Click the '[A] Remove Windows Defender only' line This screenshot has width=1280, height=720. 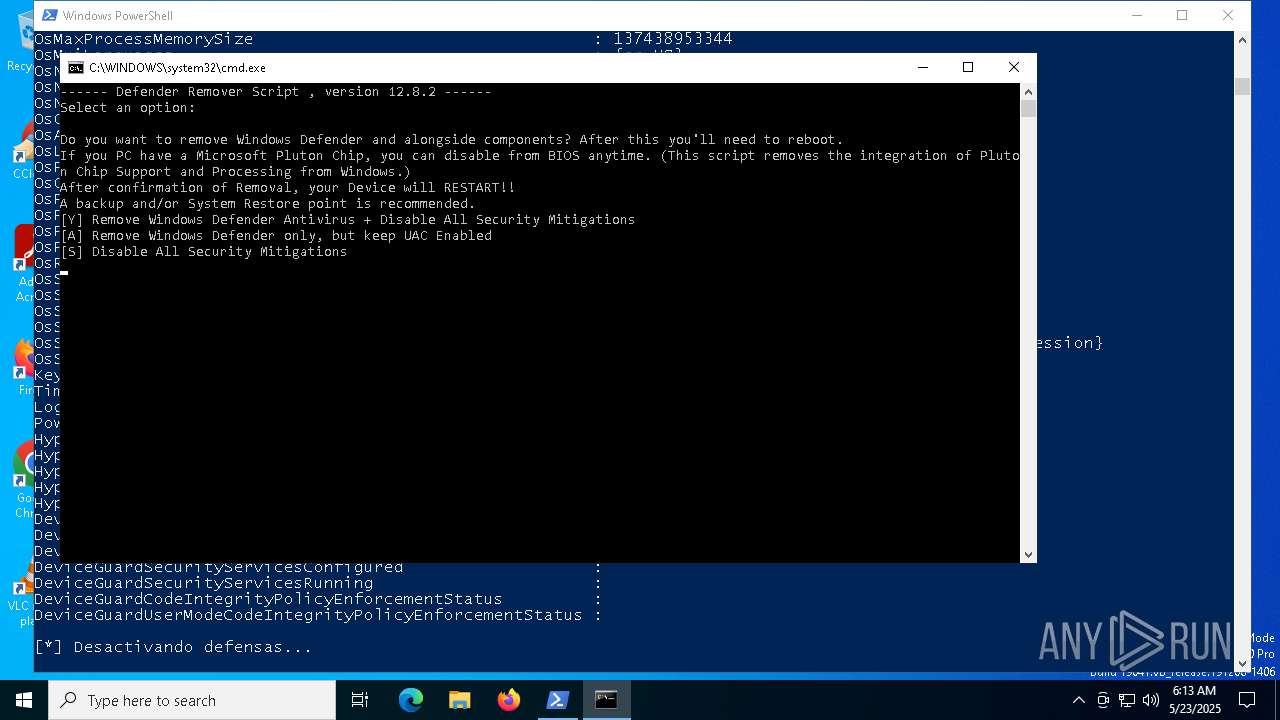276,236
